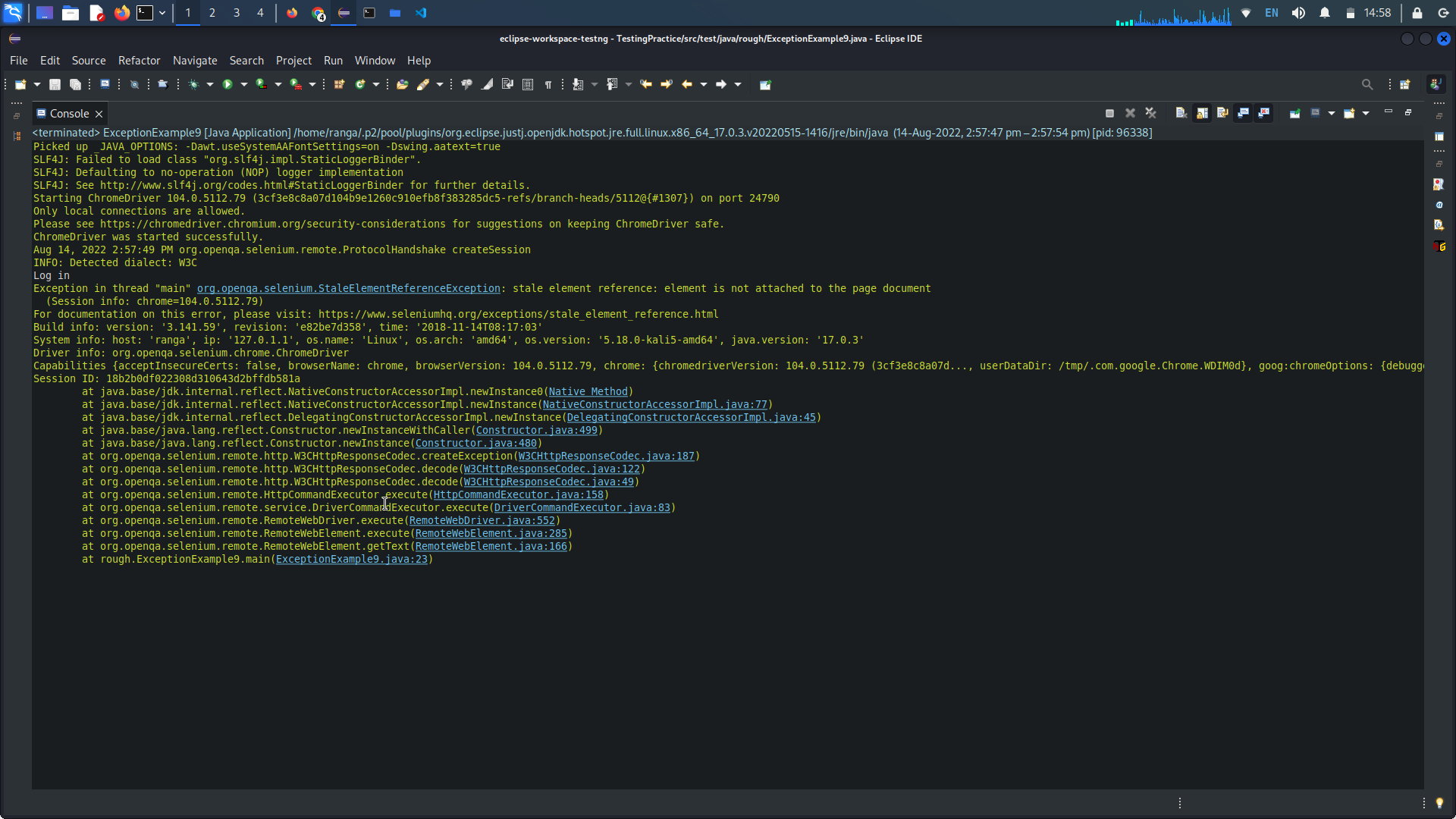
Task: Open the ExceptionExample9.java:23 stack trace link
Action: [x=351, y=560]
